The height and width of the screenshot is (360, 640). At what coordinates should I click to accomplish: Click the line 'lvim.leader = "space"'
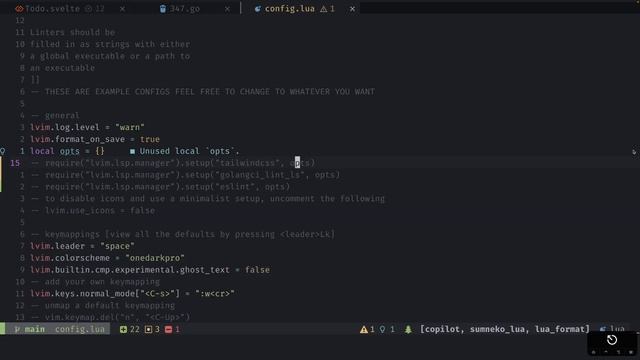(82, 246)
